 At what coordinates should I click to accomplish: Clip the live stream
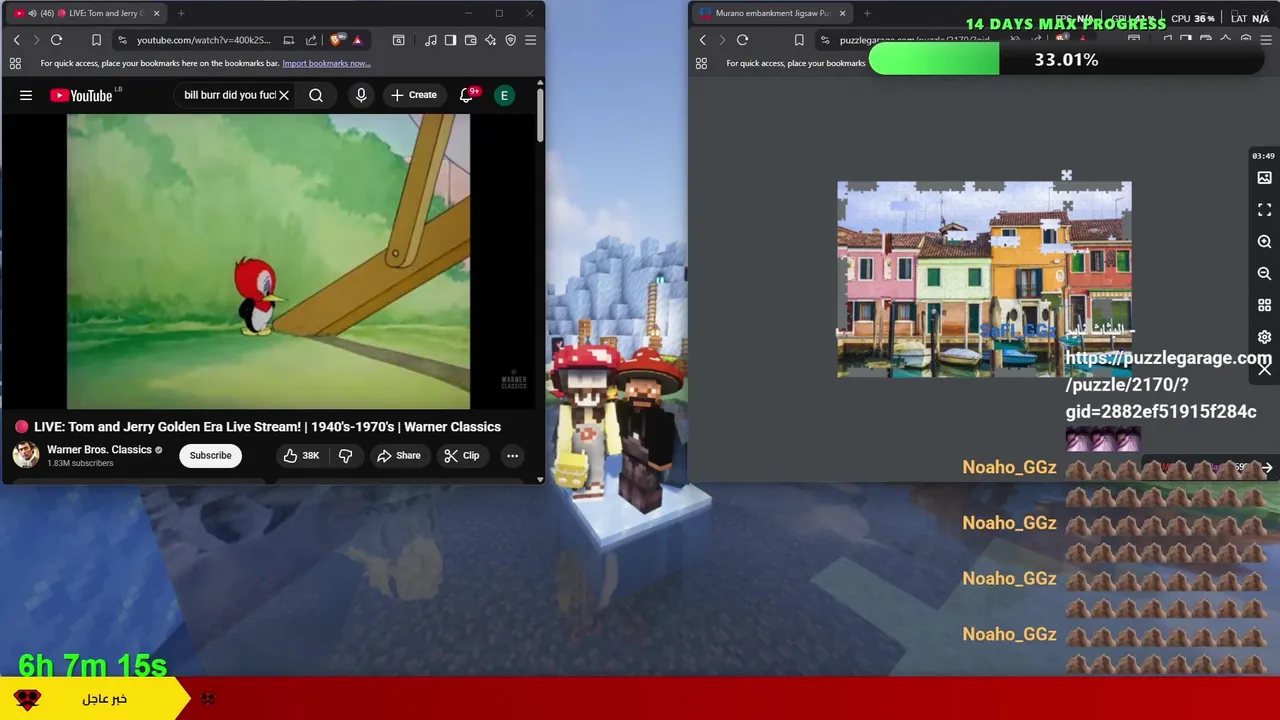[x=462, y=455]
